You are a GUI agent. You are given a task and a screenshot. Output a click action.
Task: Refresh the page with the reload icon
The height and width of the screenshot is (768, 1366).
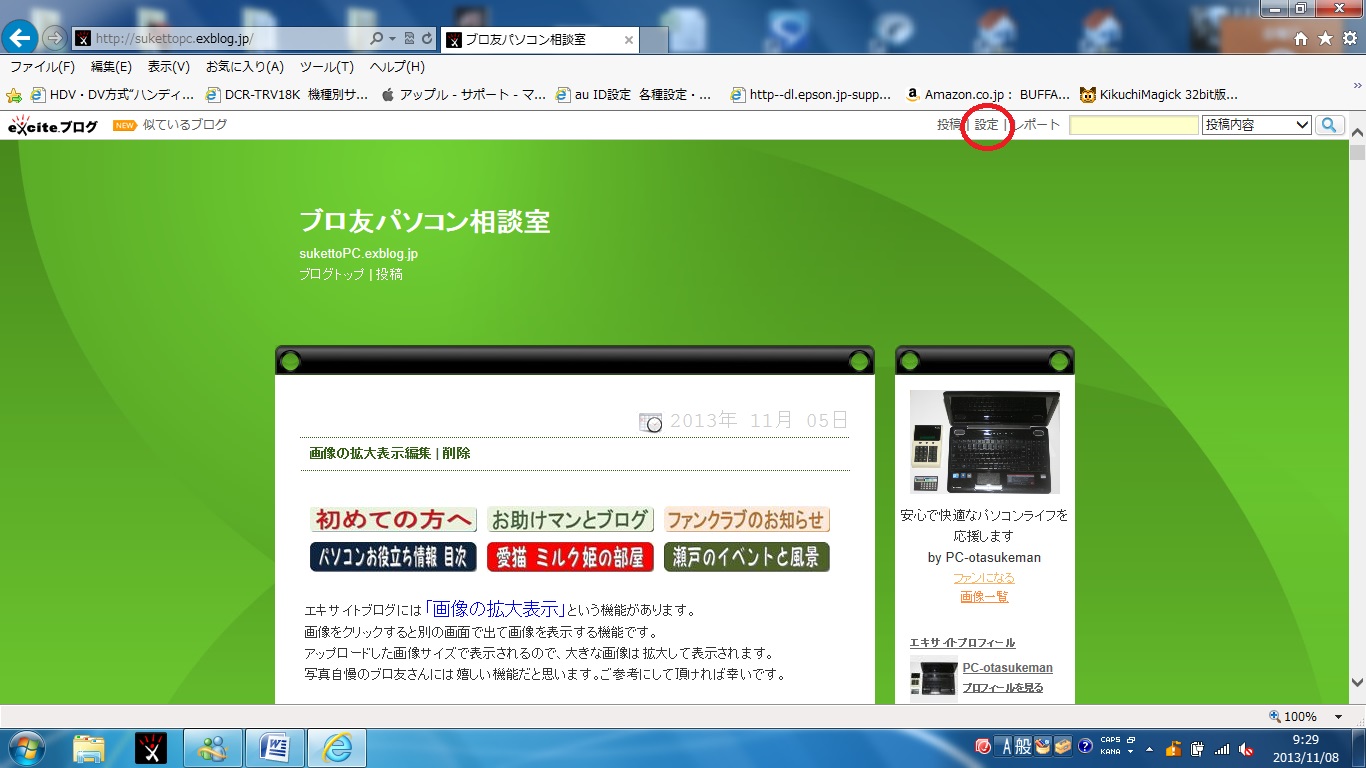(427, 39)
